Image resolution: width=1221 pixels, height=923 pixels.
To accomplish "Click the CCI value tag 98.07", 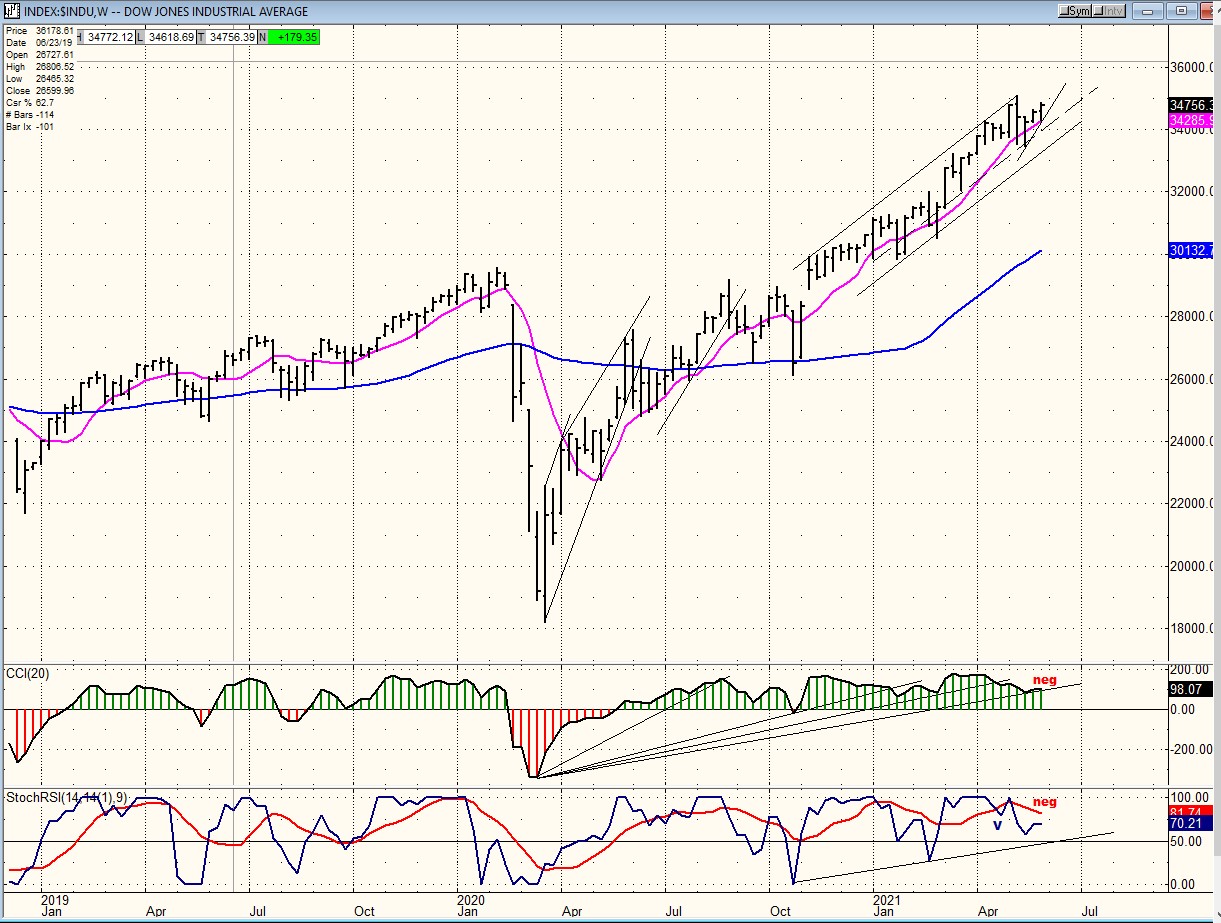I will click(1192, 689).
